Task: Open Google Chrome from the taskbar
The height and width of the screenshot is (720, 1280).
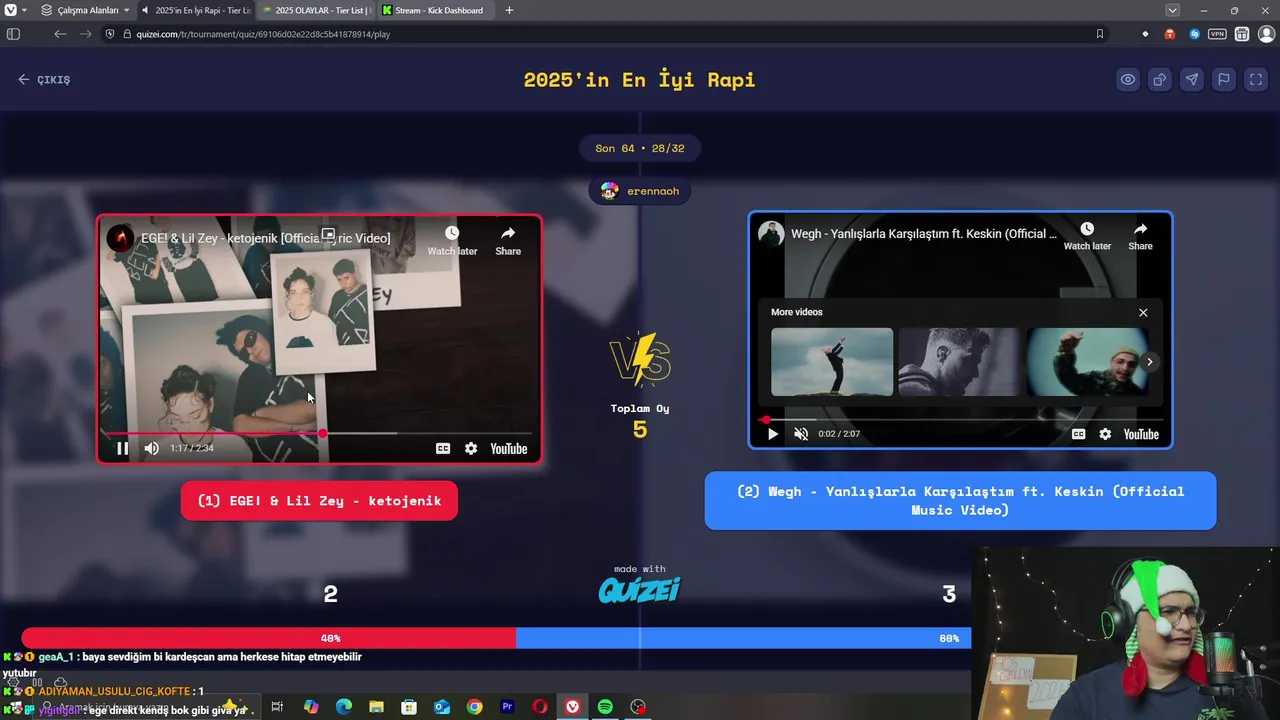Action: (x=474, y=707)
